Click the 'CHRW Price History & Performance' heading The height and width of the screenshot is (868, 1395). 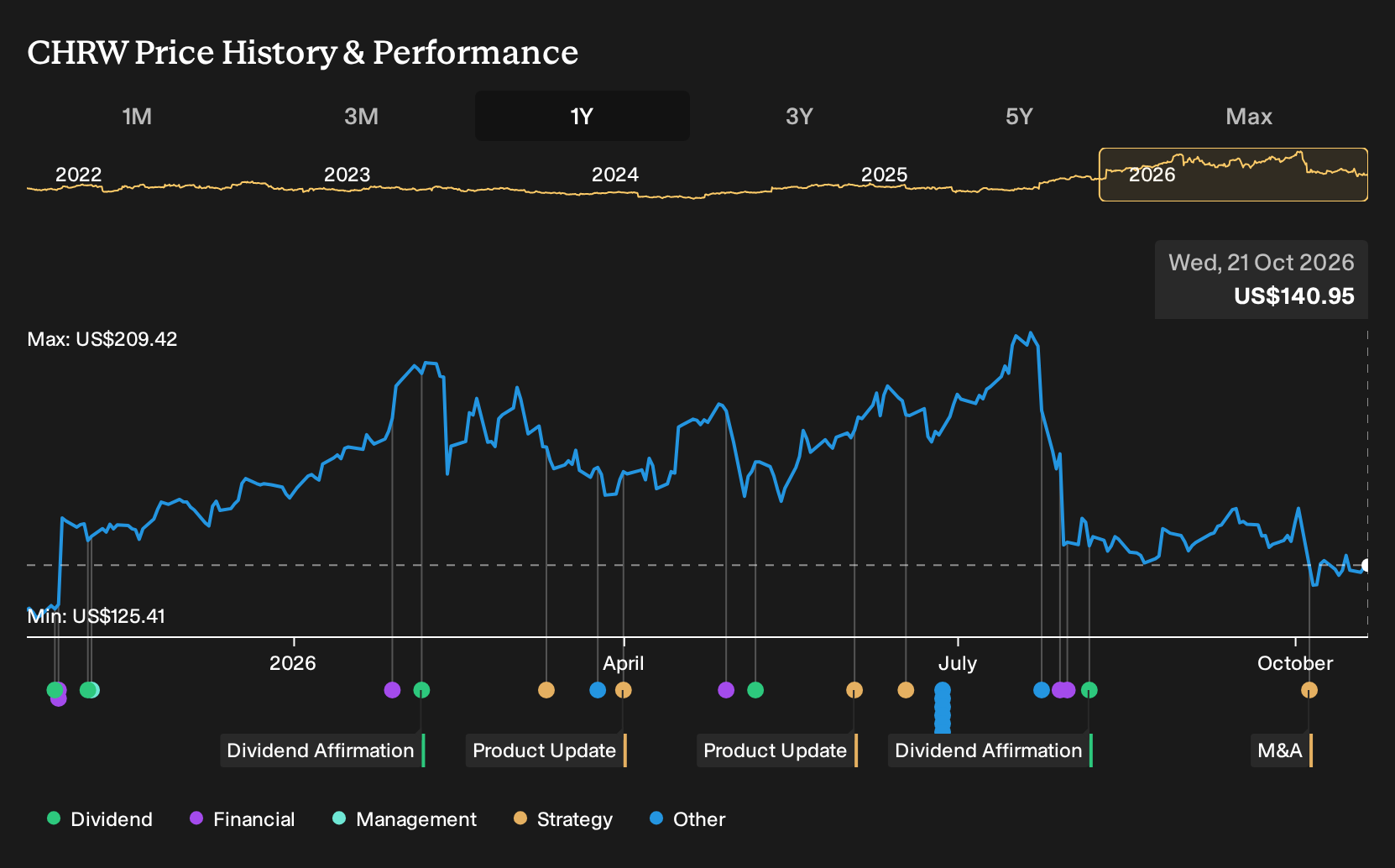pyautogui.click(x=303, y=52)
